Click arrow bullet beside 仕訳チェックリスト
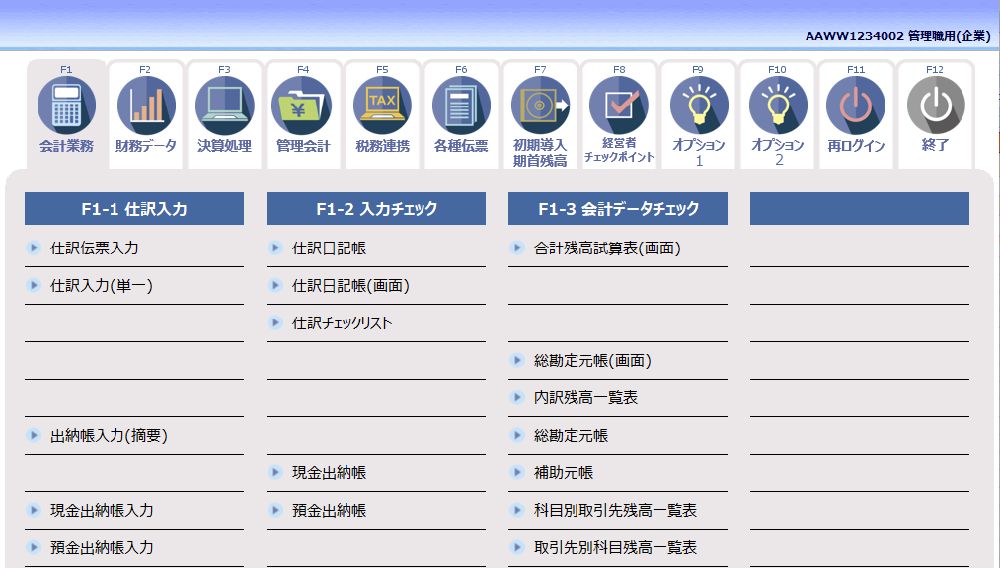The width and height of the screenshot is (1000, 568). [x=276, y=323]
